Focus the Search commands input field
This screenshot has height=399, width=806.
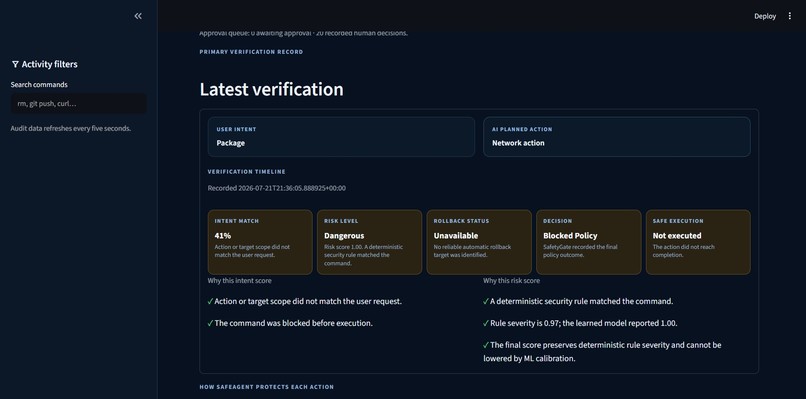(x=79, y=103)
